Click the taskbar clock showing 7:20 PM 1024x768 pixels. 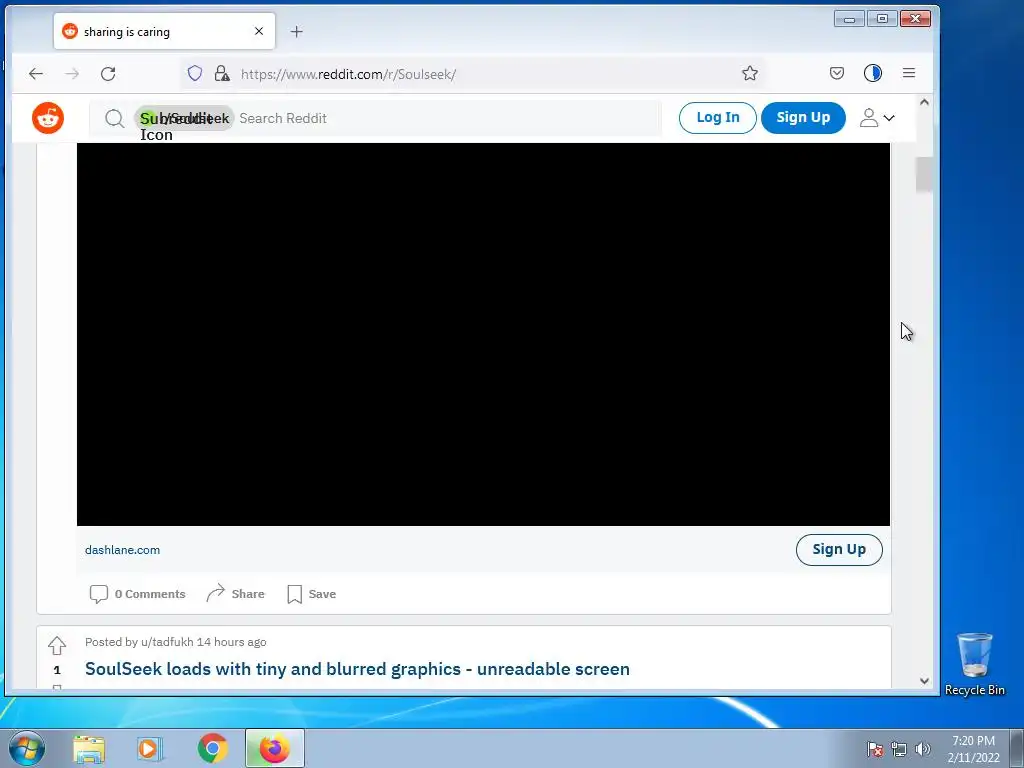point(973,749)
